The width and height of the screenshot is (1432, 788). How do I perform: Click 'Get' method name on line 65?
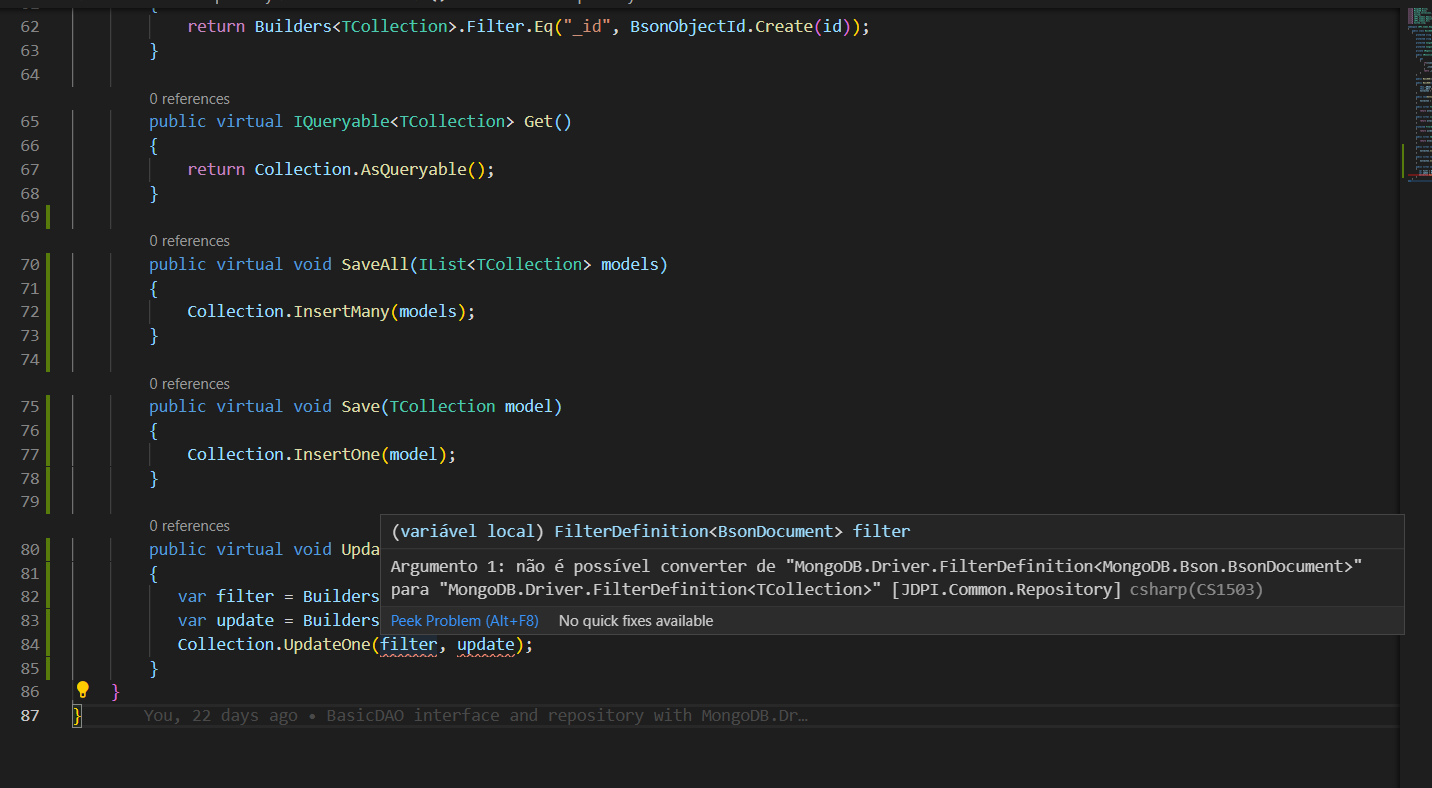(538, 121)
